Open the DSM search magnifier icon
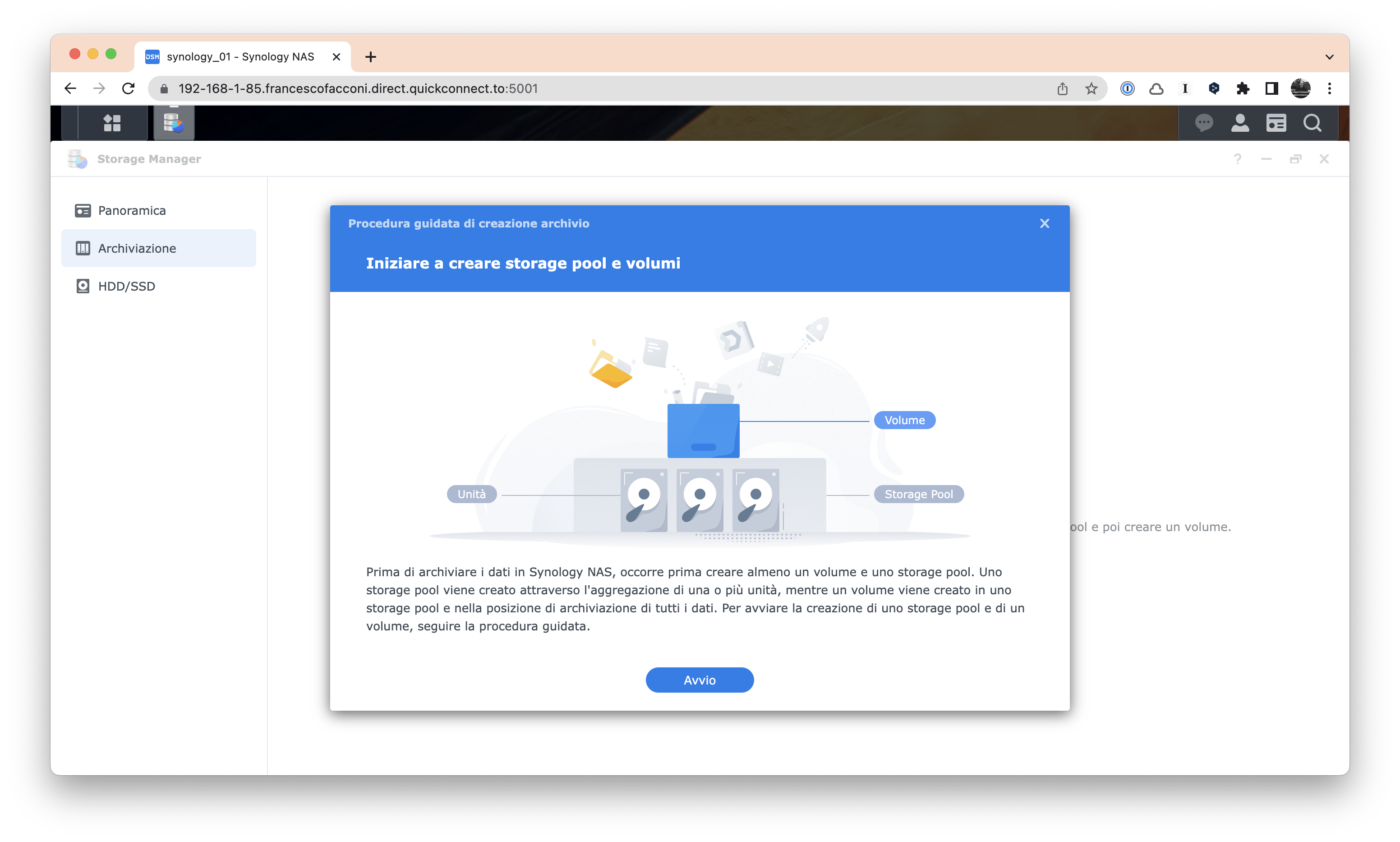 pos(1312,122)
